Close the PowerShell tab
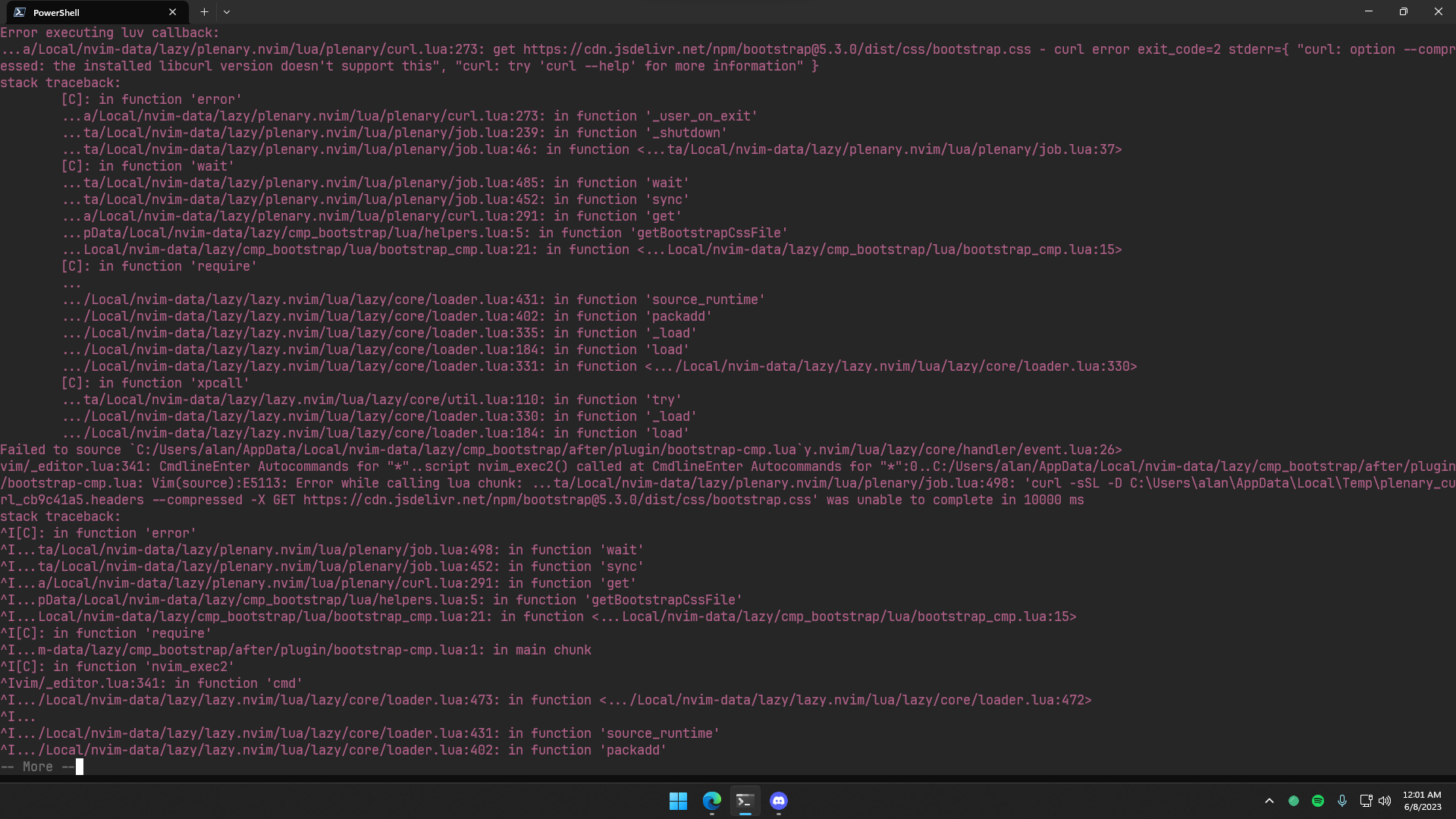The width and height of the screenshot is (1456, 819). pos(172,12)
